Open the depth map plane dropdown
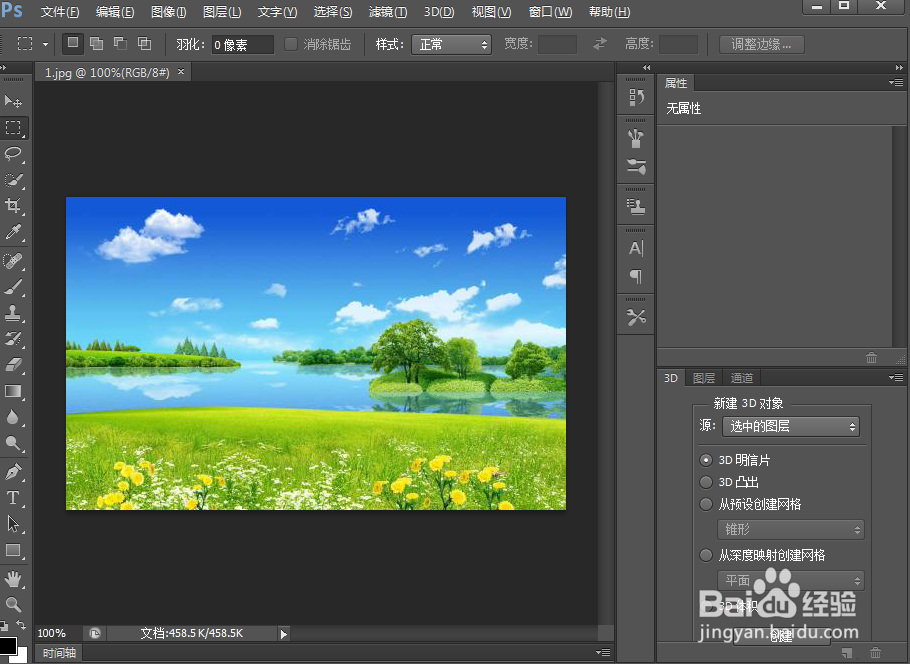Image resolution: width=910 pixels, height=664 pixels. coord(790,580)
